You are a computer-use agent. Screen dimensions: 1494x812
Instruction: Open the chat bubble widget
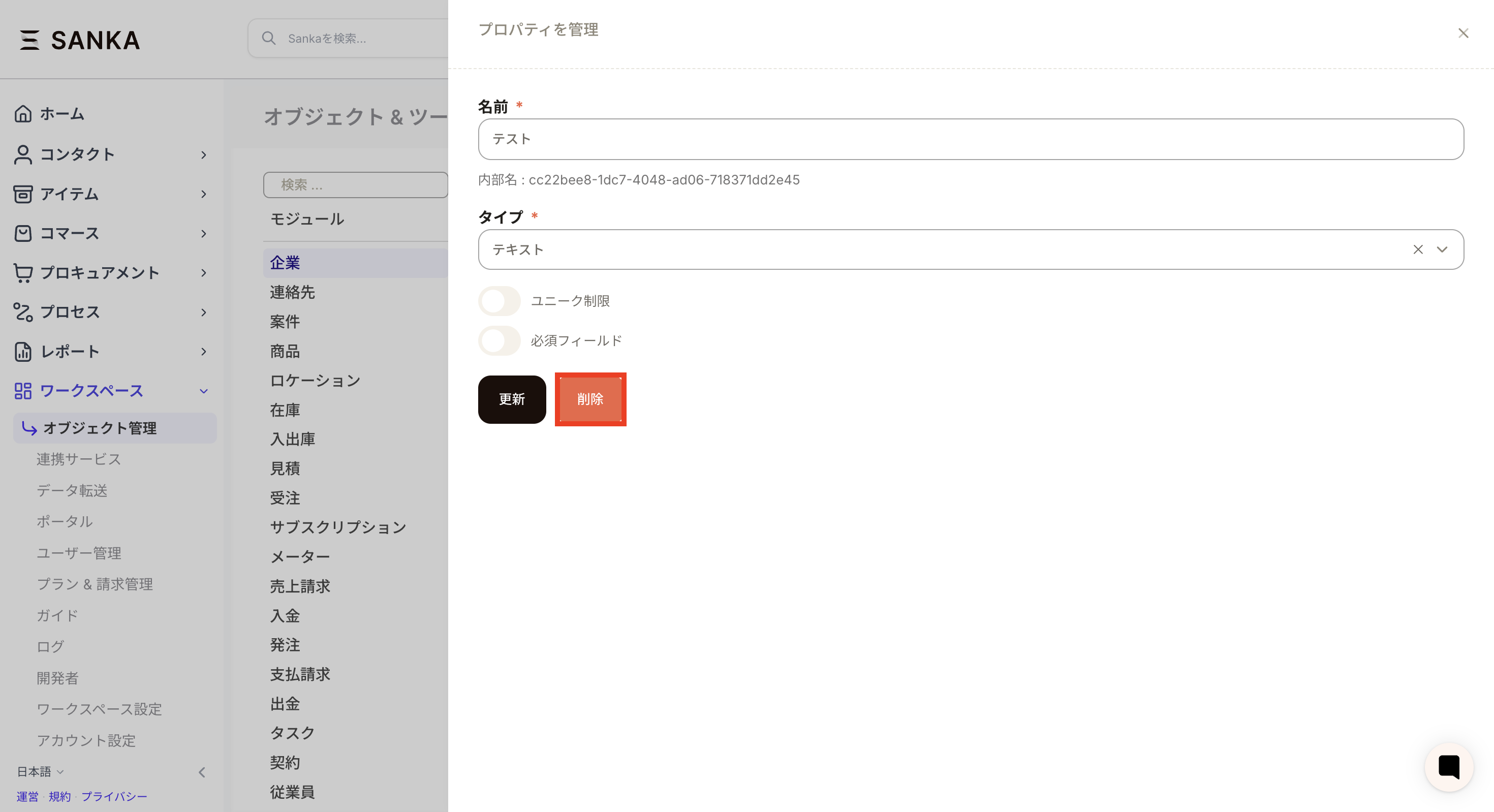click(1448, 767)
